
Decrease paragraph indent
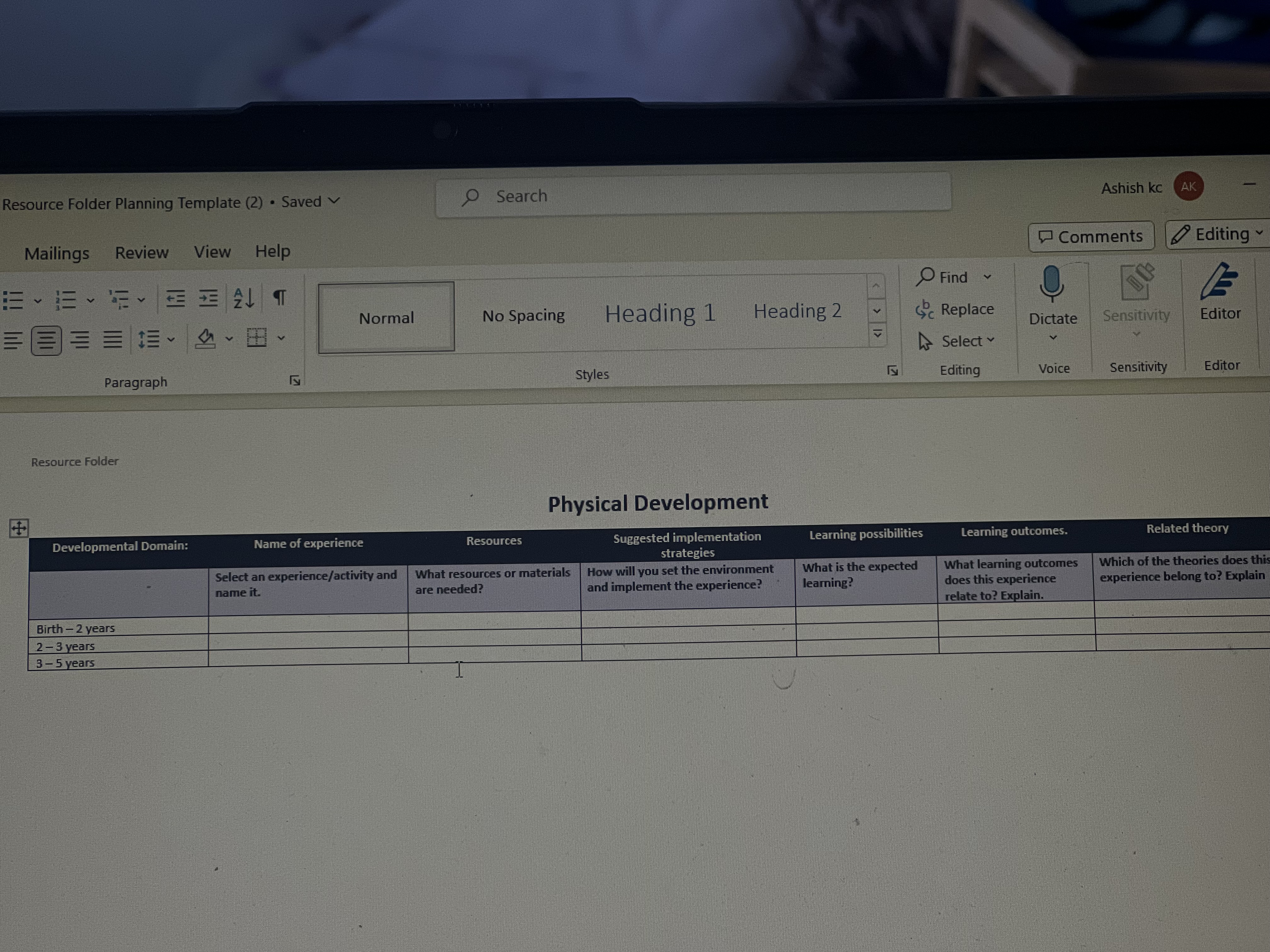pos(175,298)
